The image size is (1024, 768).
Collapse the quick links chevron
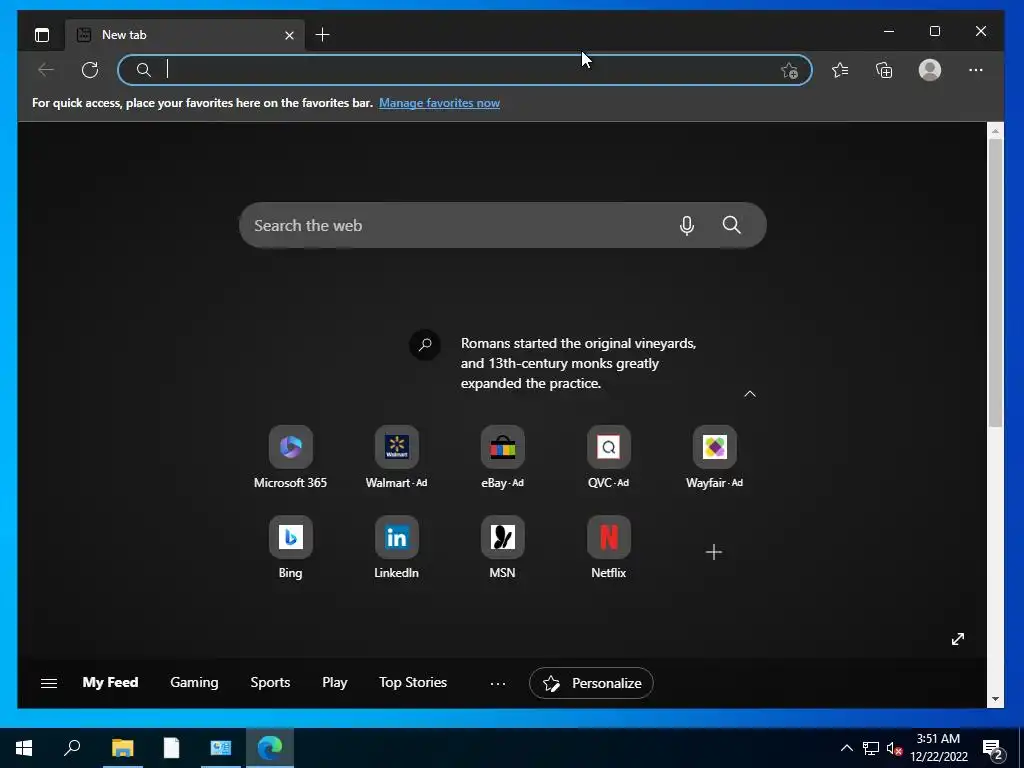[750, 394]
